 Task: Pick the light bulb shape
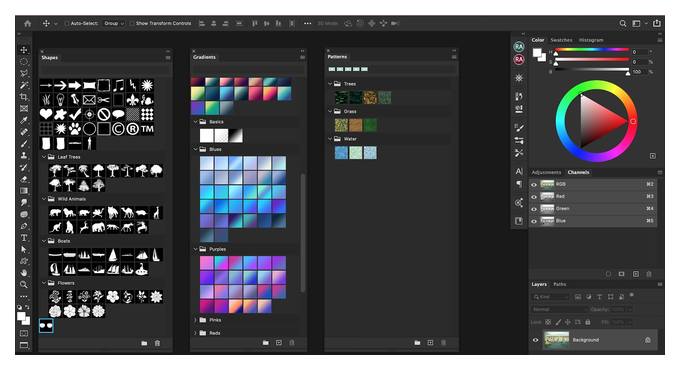coord(60,100)
